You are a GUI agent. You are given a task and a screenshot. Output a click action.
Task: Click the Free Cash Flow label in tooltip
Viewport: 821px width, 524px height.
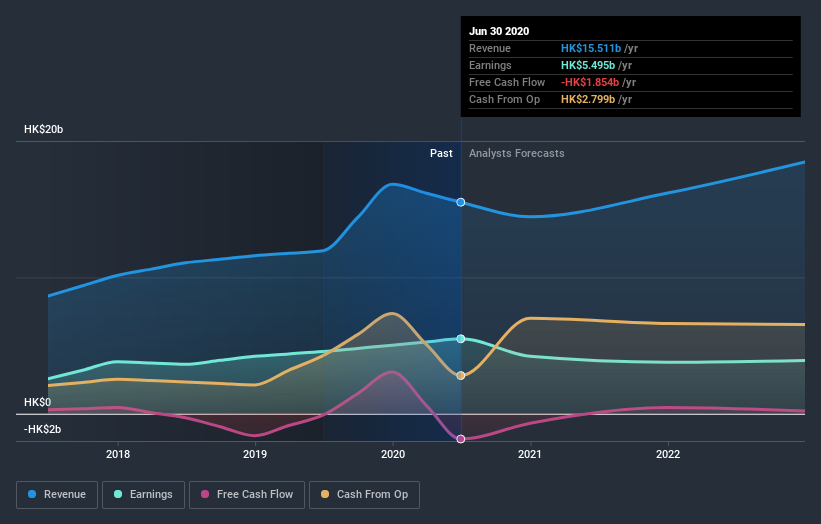(507, 82)
